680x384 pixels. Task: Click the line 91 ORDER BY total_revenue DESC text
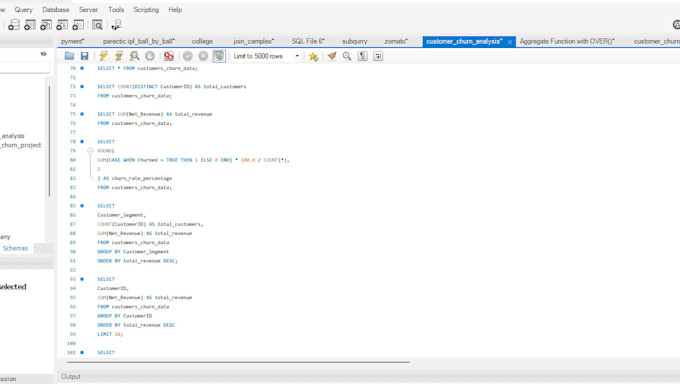point(137,261)
